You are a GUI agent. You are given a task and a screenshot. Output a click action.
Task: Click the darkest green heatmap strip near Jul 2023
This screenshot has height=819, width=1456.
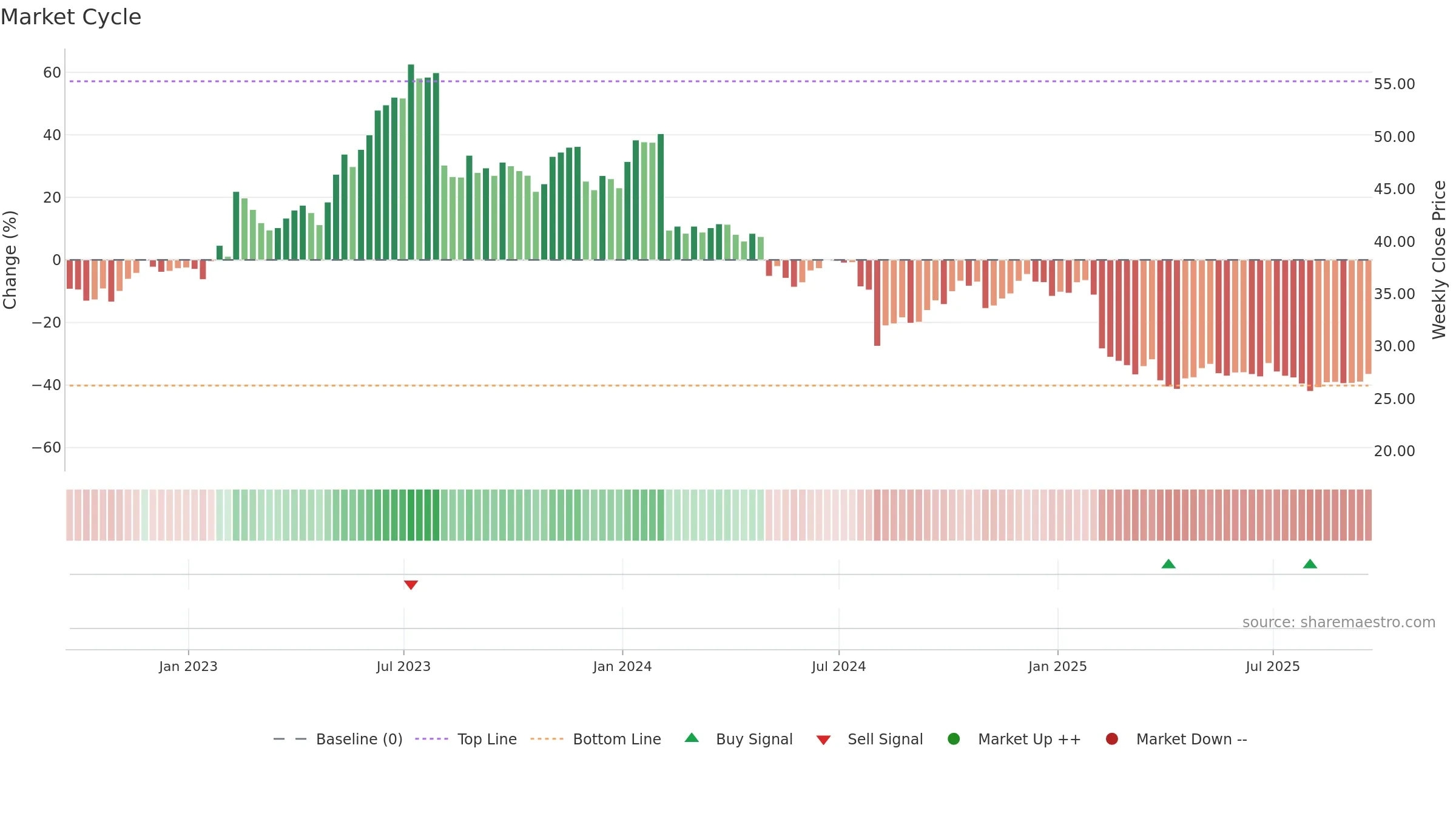point(411,515)
